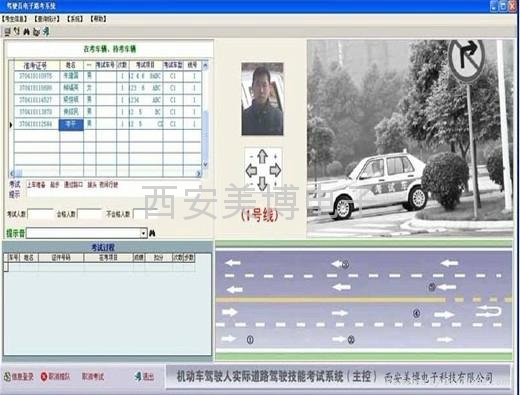This screenshot has width=520, height=395.
Task: Click the binoculars search icon in the top toolbar
Action: 27,32
